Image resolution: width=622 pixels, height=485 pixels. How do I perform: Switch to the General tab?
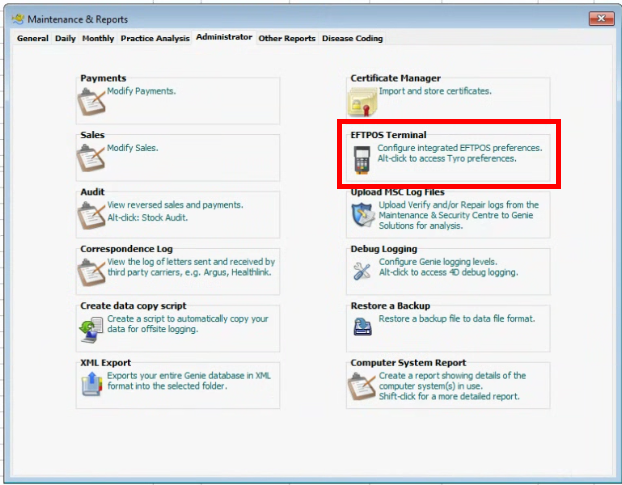click(x=32, y=39)
